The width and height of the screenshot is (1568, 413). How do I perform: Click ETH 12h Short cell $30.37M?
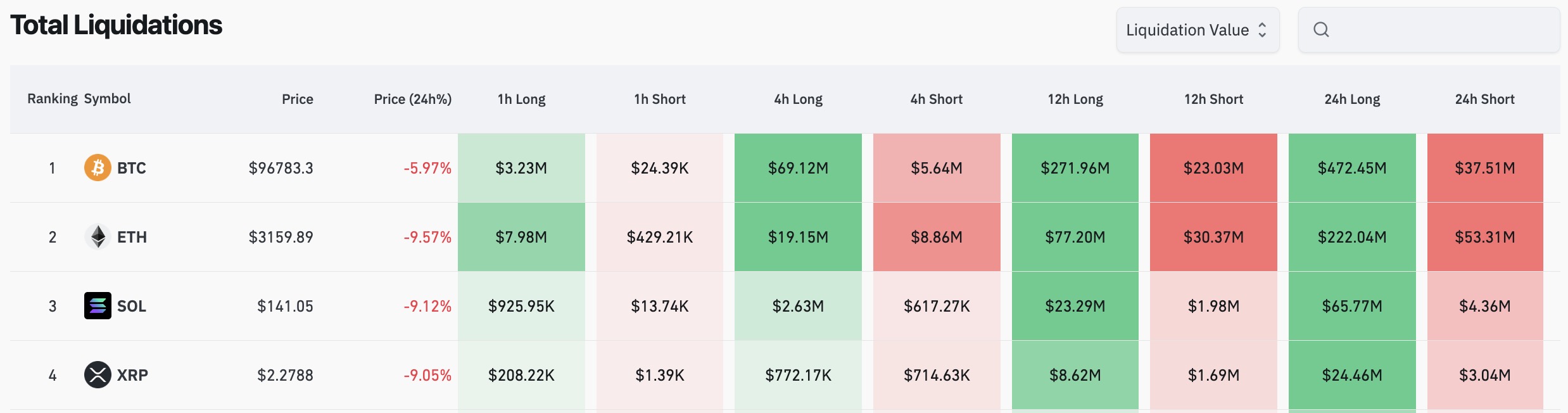coord(1213,237)
